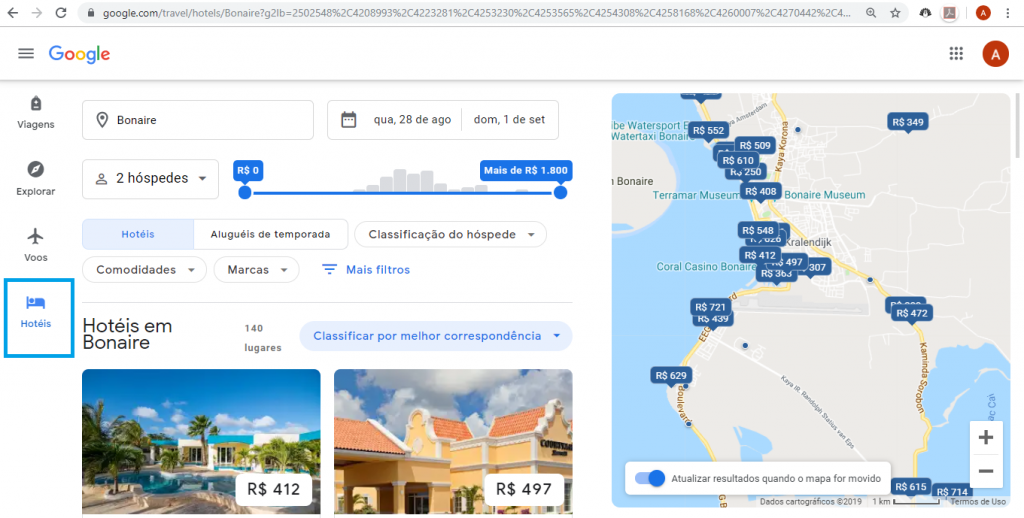Click the Google logo

pyautogui.click(x=79, y=54)
